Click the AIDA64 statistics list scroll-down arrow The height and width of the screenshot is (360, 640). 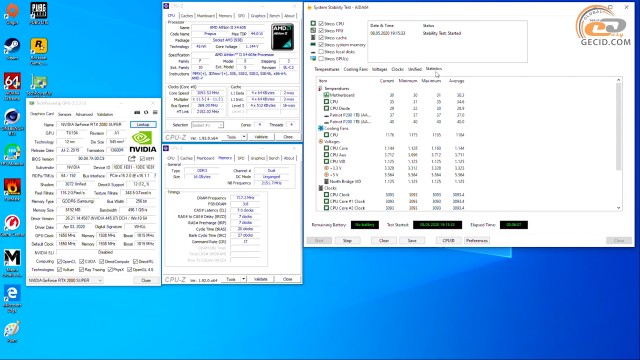(x=618, y=208)
